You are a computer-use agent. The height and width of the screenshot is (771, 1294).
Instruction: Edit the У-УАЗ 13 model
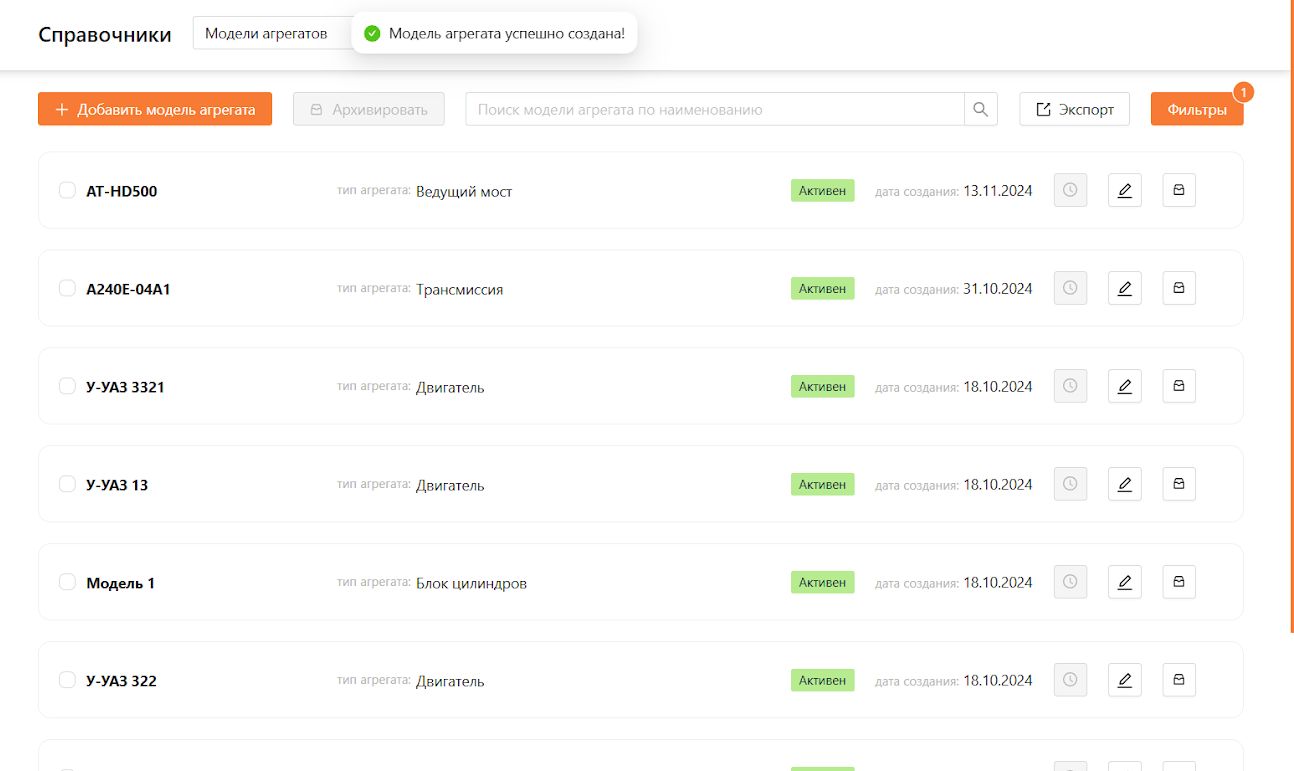pos(1125,484)
